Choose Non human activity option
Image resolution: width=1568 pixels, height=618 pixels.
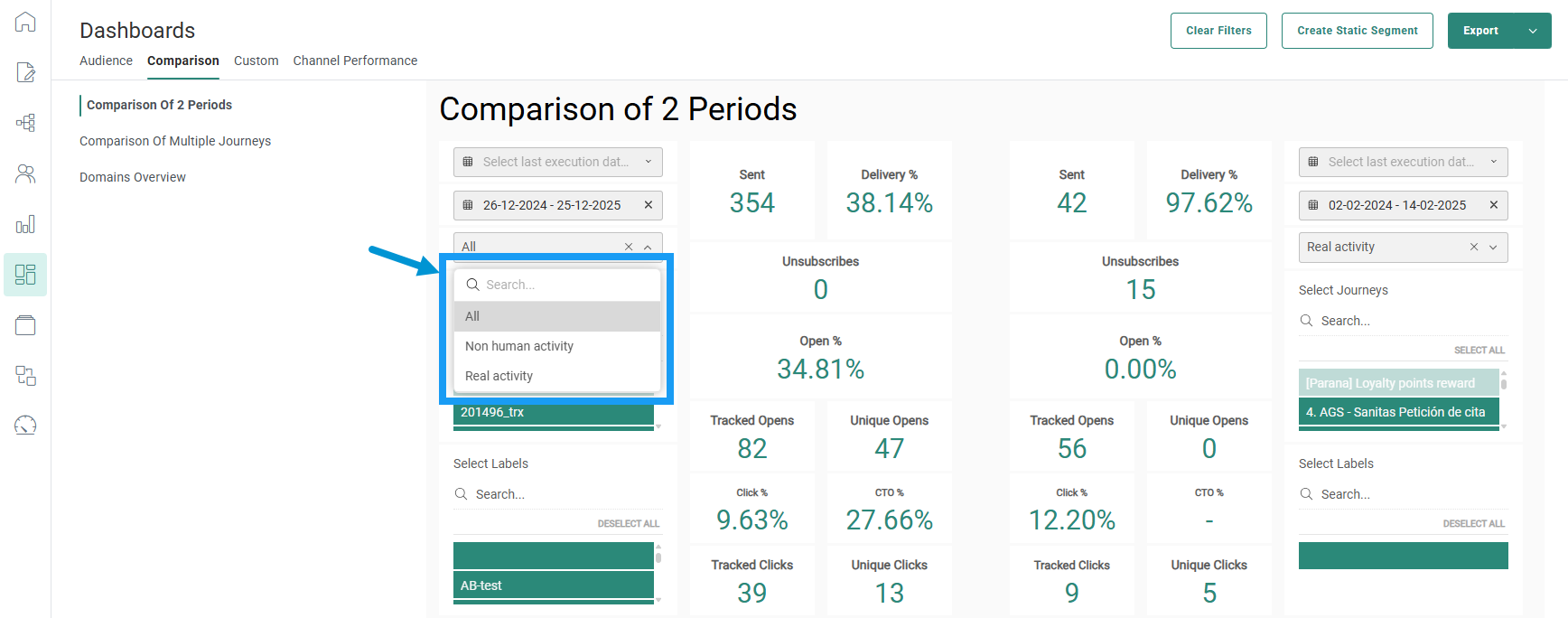click(x=519, y=346)
